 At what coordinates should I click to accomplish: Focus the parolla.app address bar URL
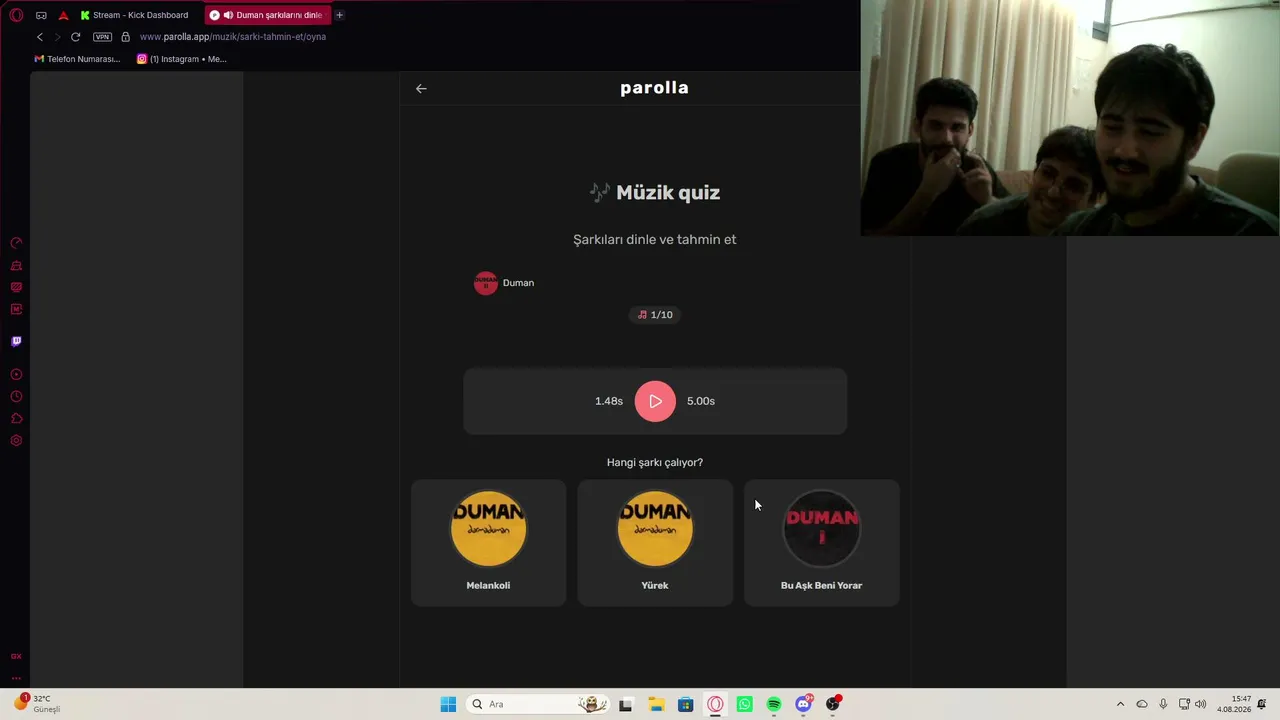click(233, 37)
